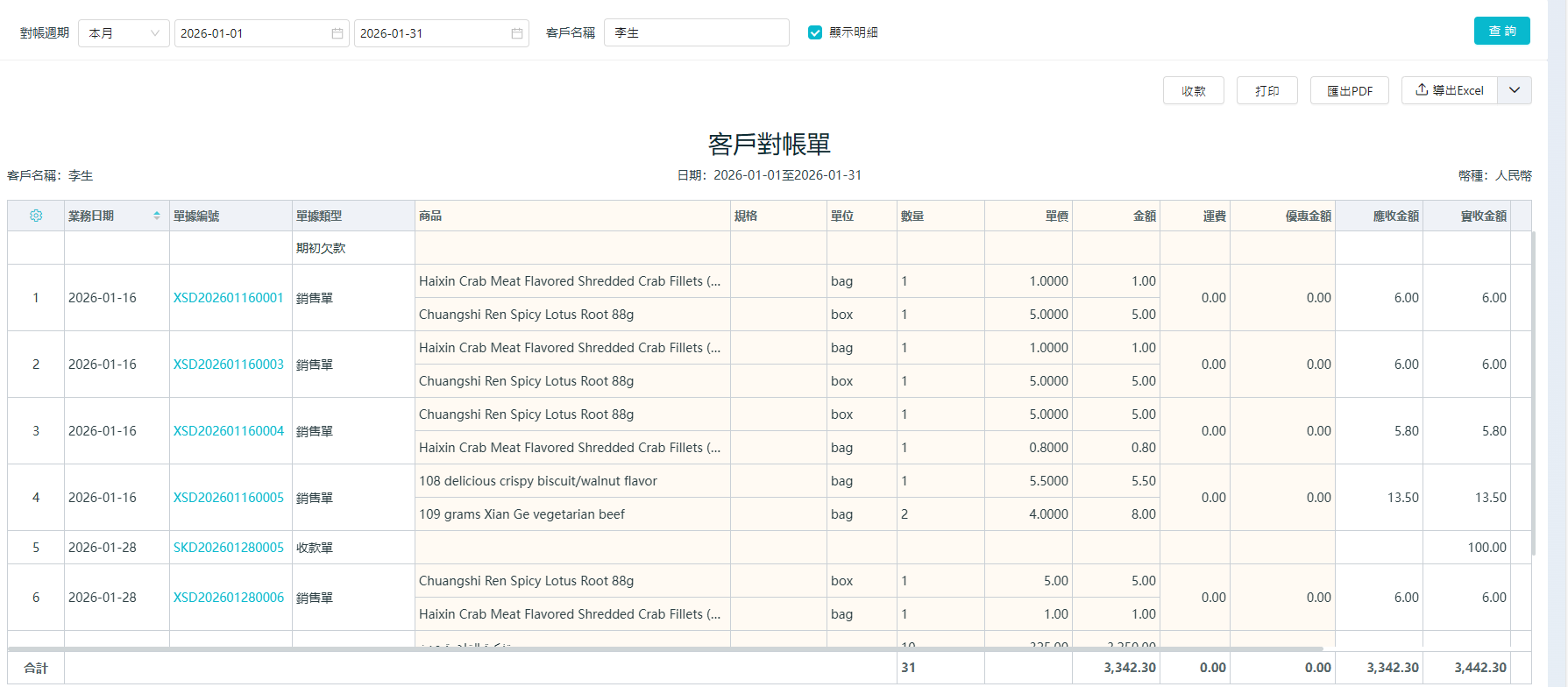Viewport: 1568px width, 687px height.
Task: Export the statement with 匯出PDF
Action: [1349, 90]
